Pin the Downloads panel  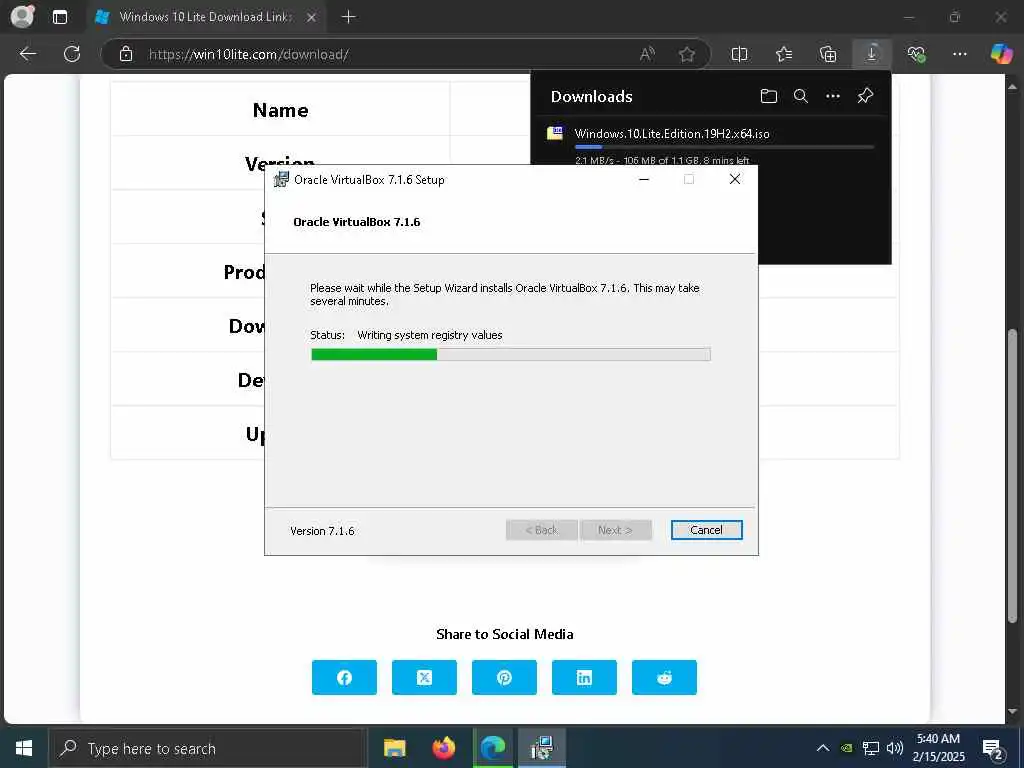click(865, 97)
